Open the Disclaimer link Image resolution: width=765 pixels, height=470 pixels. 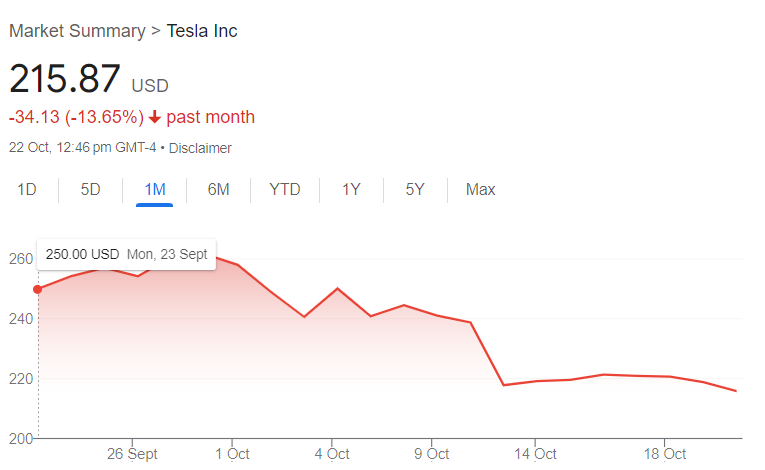(x=200, y=148)
